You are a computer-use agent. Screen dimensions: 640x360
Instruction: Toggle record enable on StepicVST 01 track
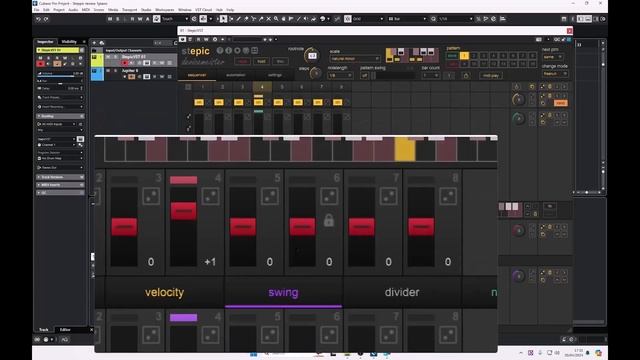[x=124, y=63]
